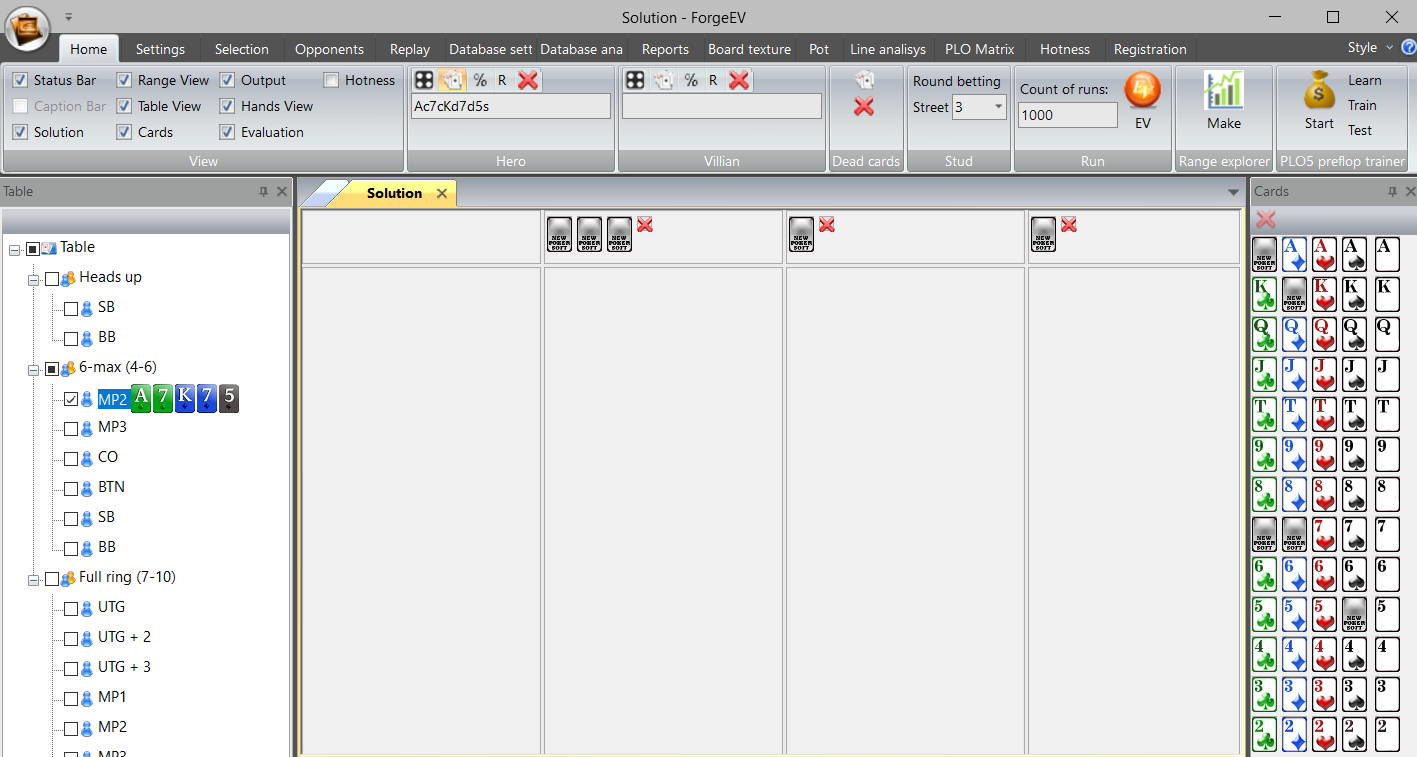
Task: Click Hero grid card selector icon
Action: [x=424, y=80]
